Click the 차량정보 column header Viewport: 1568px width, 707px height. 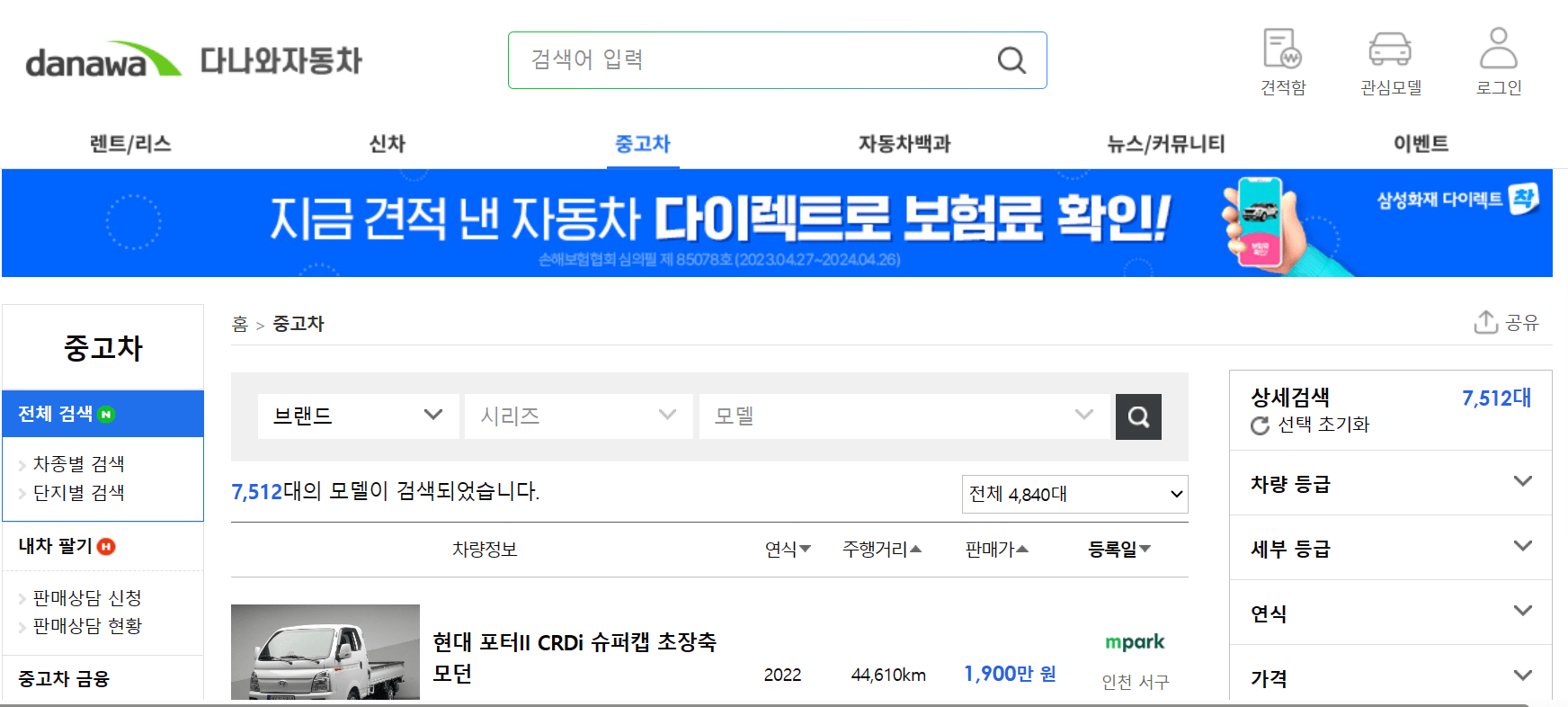[x=485, y=550]
